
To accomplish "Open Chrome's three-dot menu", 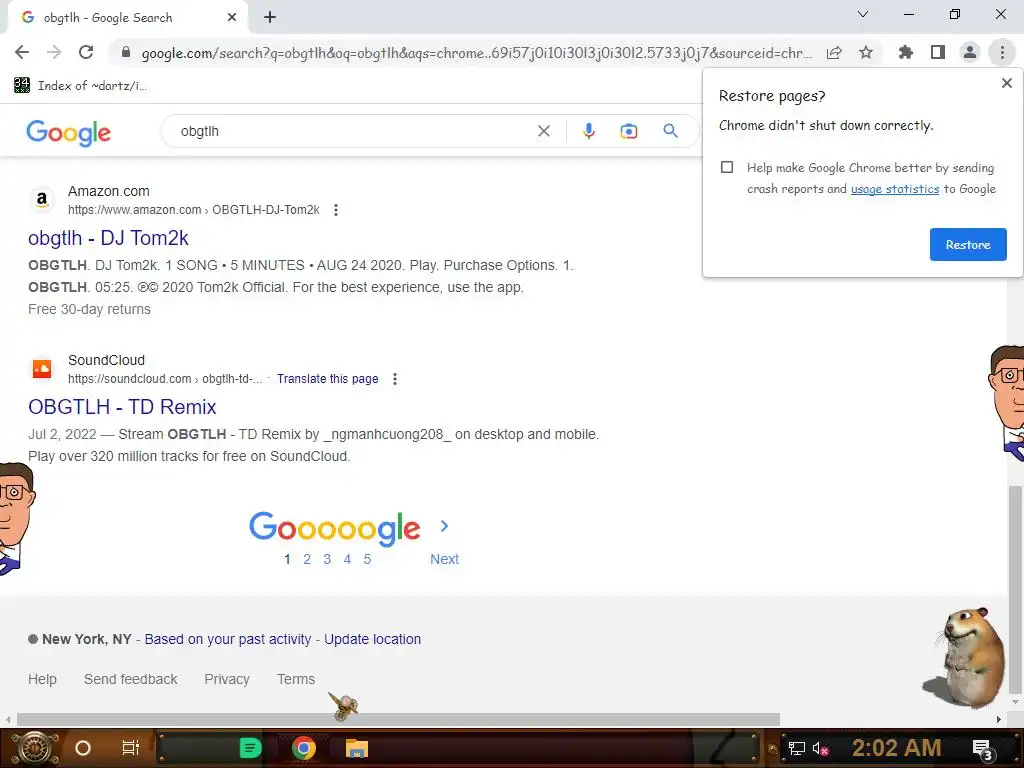I will point(1002,52).
